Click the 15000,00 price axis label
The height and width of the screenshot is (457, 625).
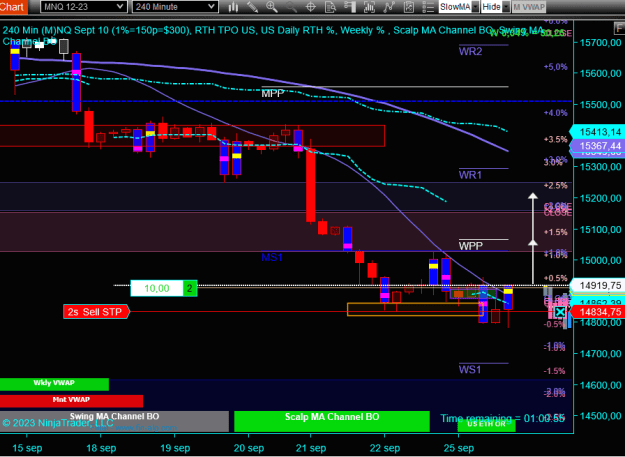coord(601,260)
